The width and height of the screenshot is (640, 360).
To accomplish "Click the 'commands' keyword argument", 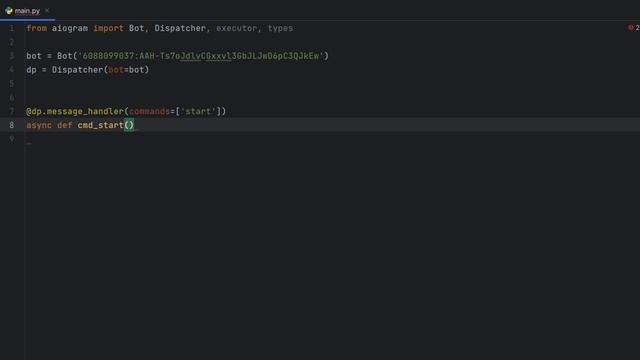I will point(149,111).
